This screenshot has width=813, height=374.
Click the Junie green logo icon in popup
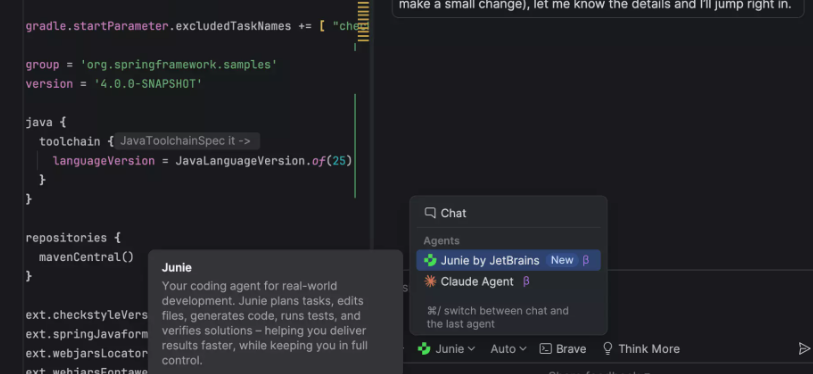tap(430, 260)
